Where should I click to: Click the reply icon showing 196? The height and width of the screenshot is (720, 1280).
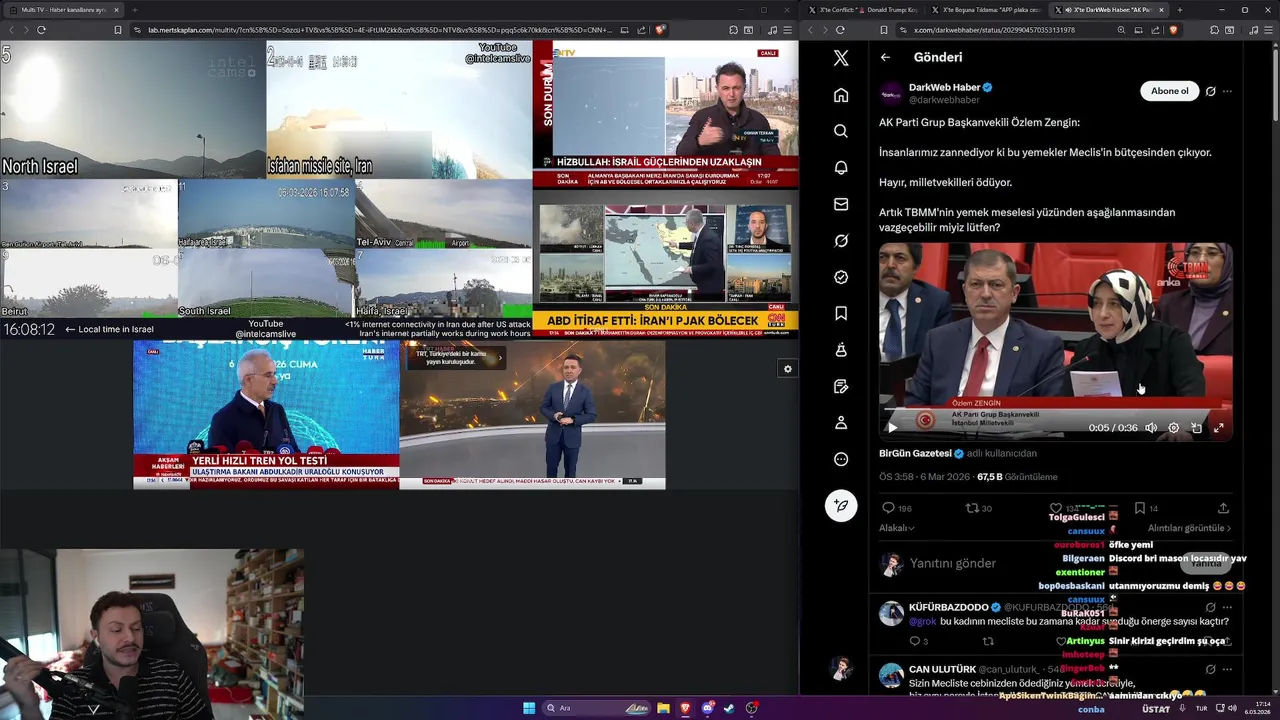click(x=887, y=508)
